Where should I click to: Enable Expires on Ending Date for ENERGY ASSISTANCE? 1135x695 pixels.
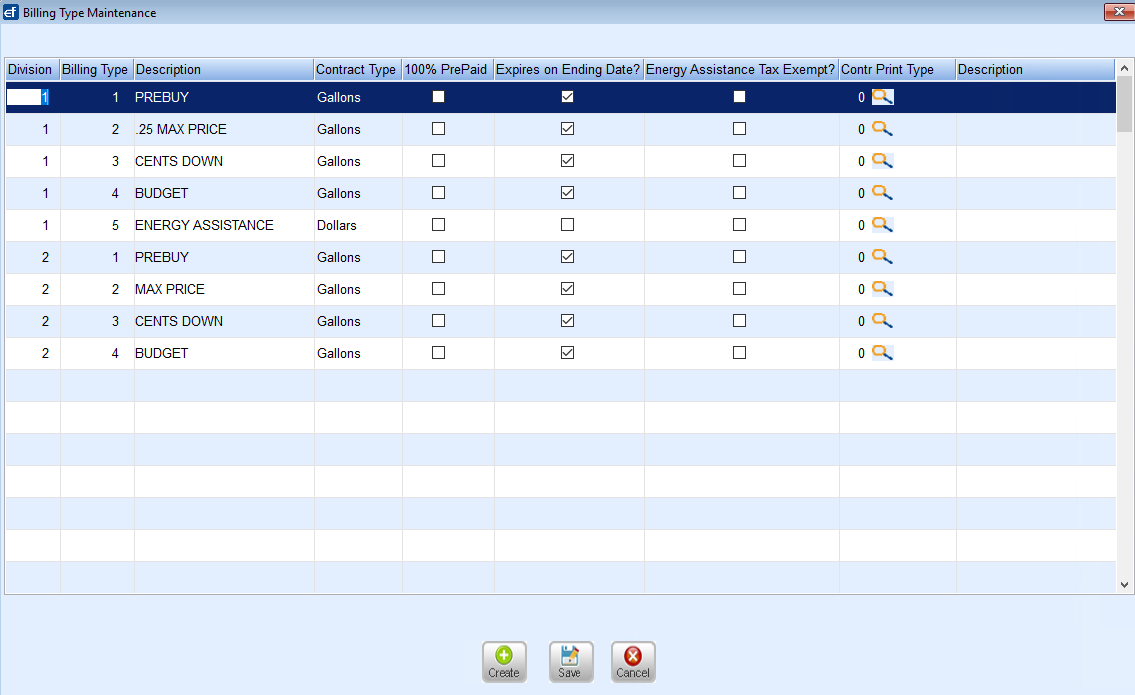(x=568, y=224)
